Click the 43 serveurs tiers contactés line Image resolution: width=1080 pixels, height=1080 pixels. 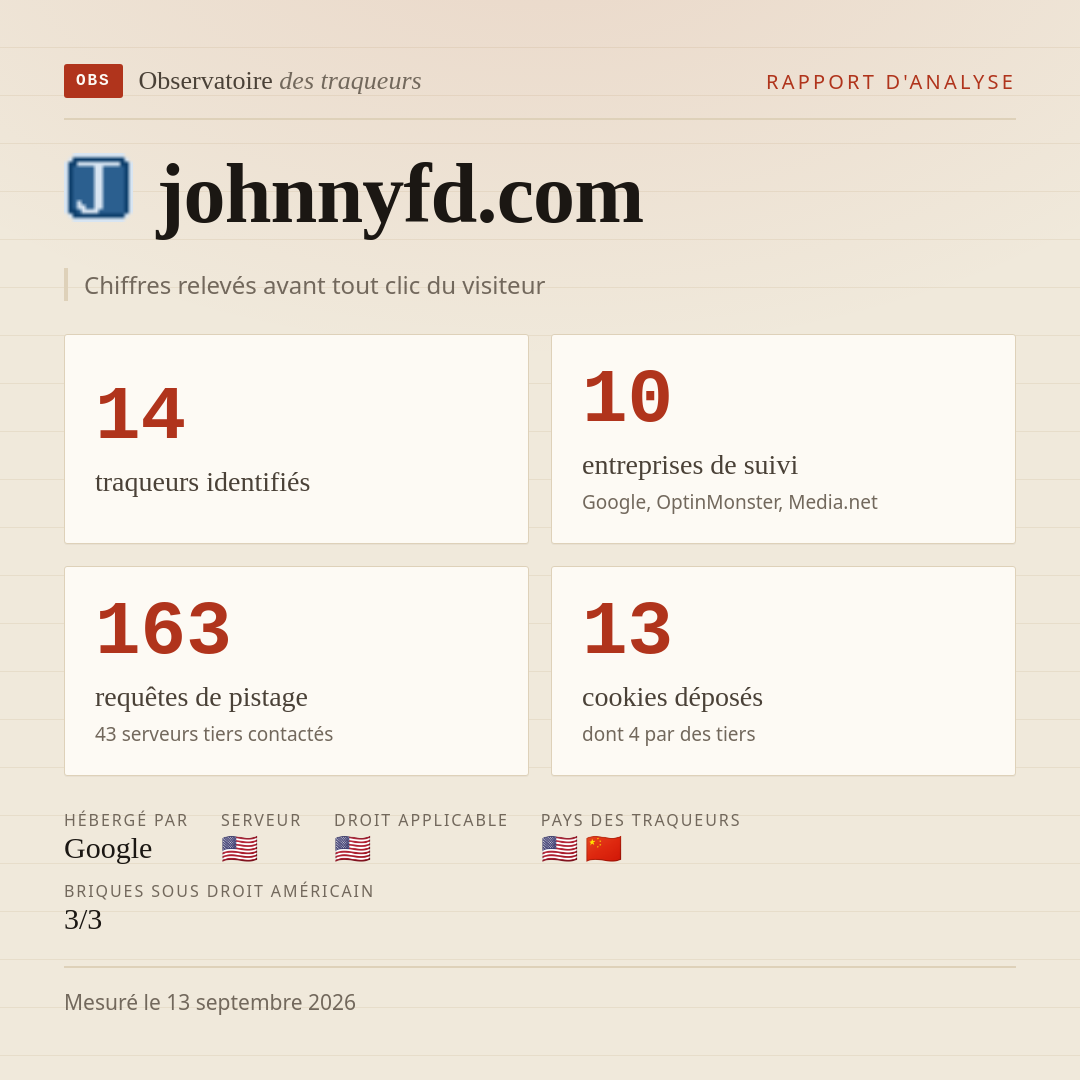(214, 734)
